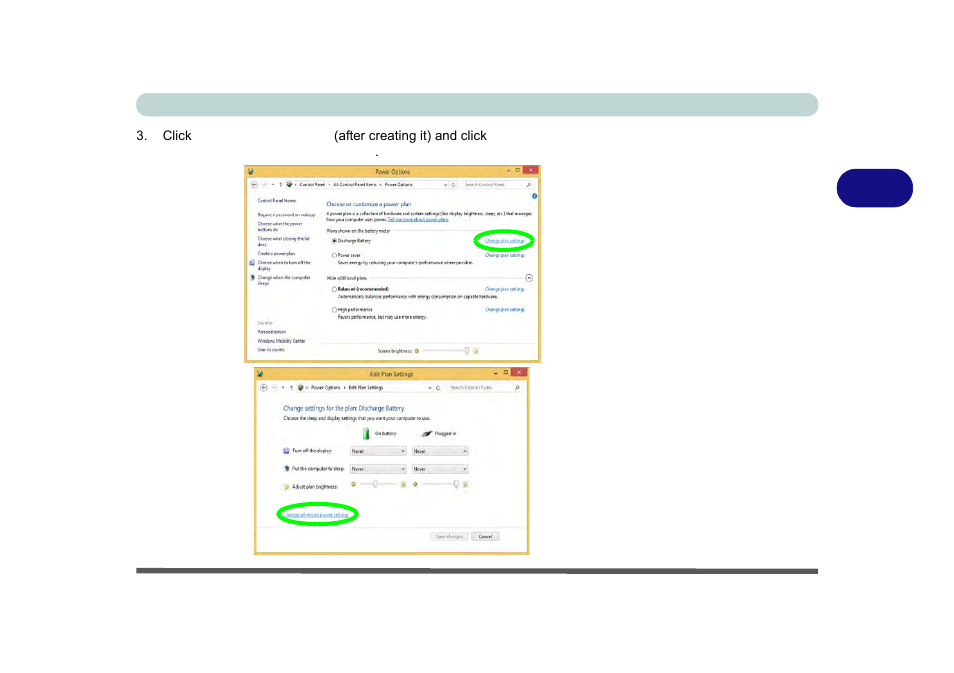954x673 pixels.
Task: Open Require a password on wakeup
Action: (x=287, y=215)
